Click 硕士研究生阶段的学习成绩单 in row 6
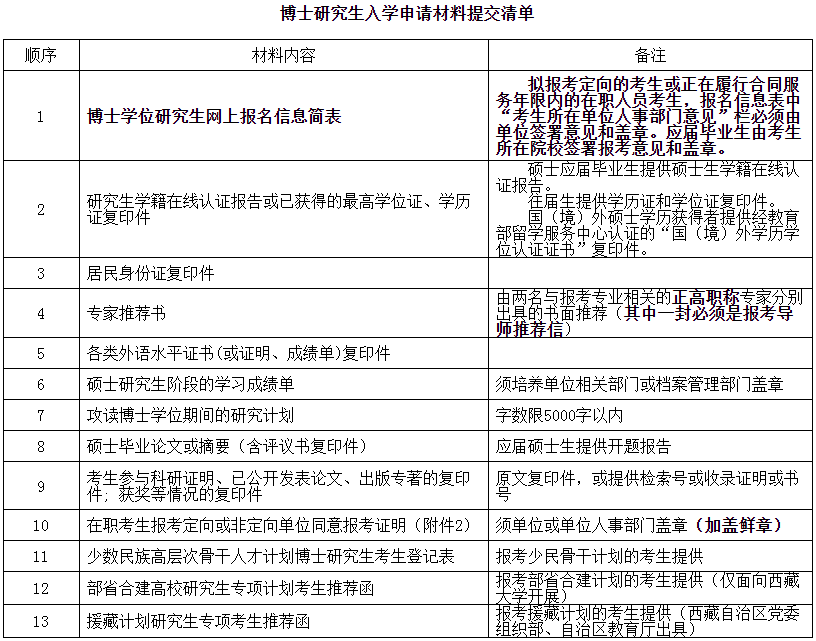Image resolution: width=816 pixels, height=641 pixels. 190,384
